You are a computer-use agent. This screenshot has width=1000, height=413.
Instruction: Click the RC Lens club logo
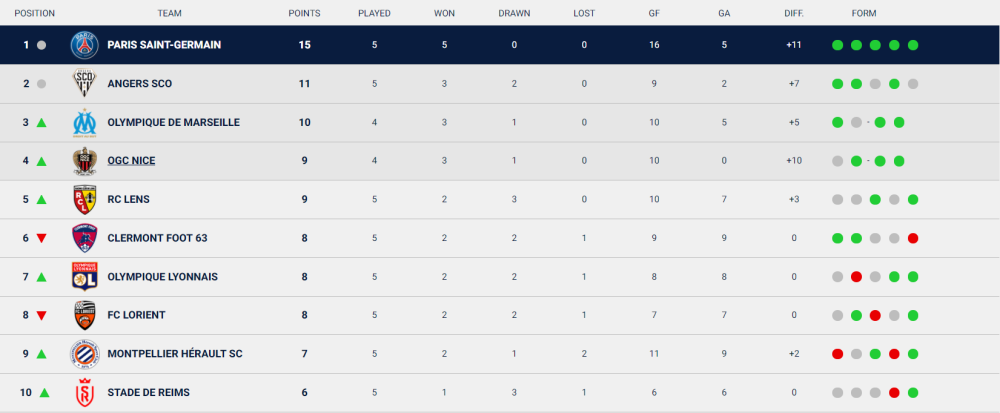(x=85, y=199)
